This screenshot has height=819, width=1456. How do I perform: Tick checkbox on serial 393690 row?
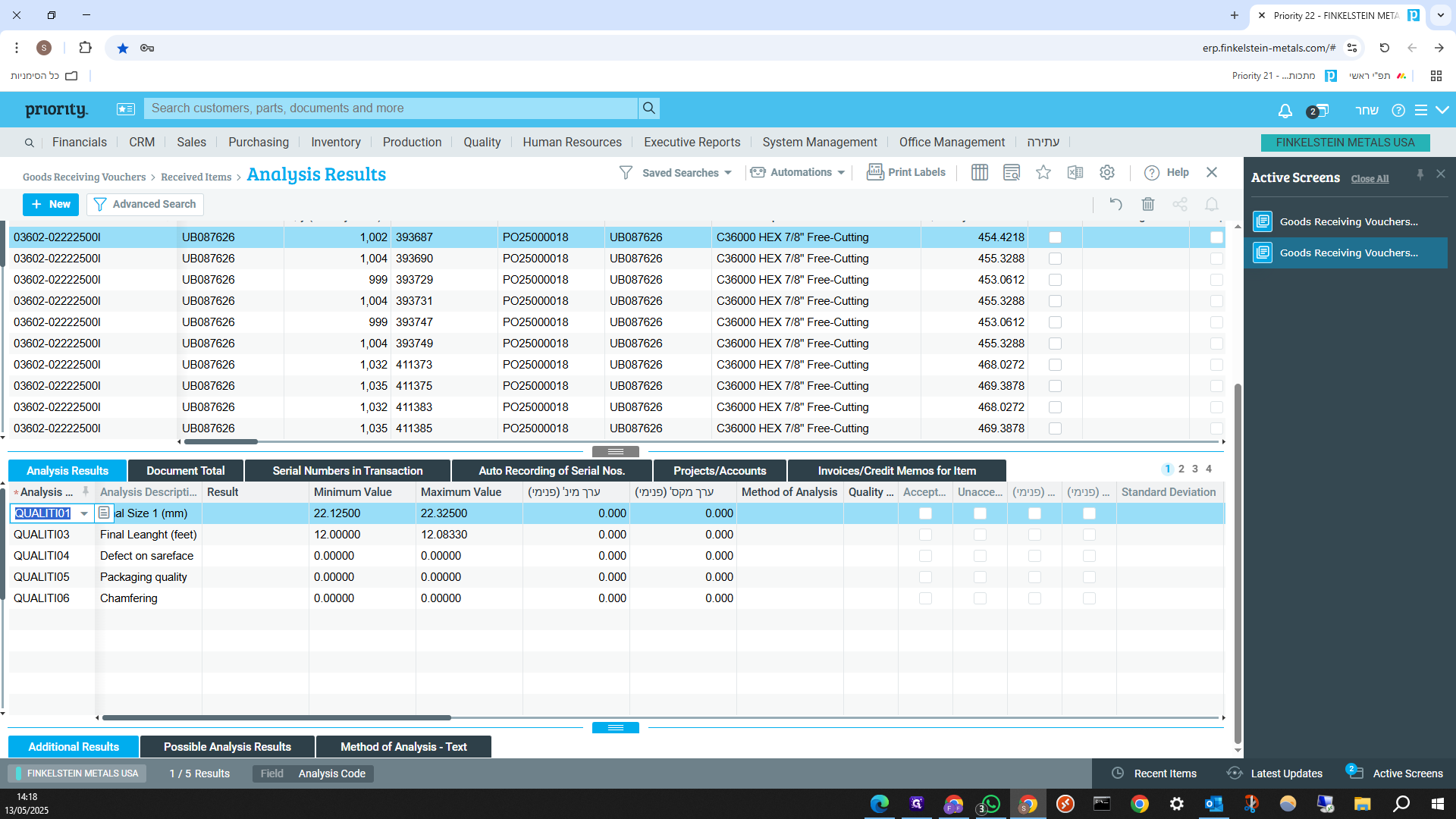tap(1055, 259)
